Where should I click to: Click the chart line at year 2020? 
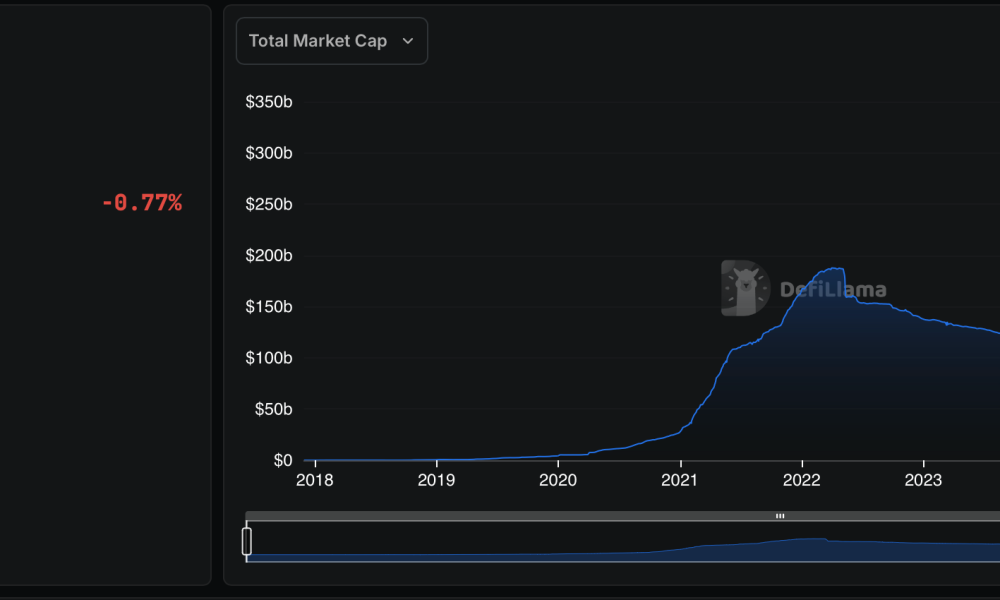[x=558, y=453]
